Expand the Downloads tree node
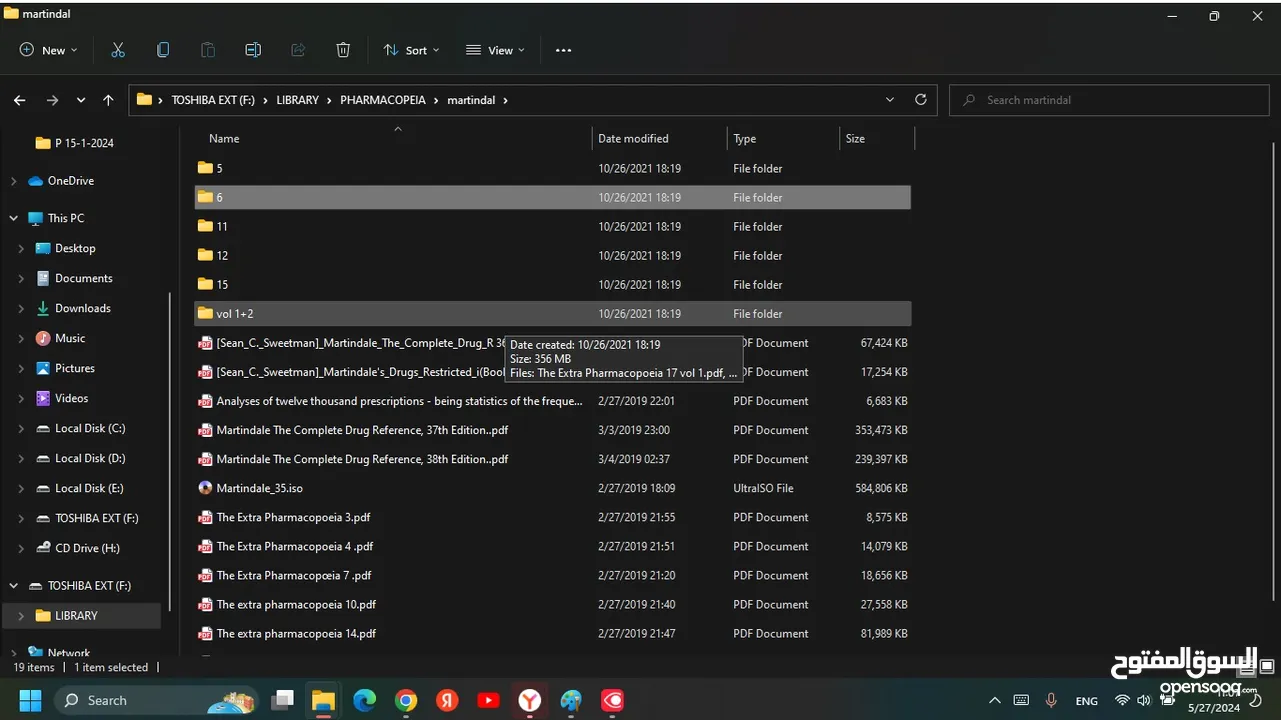Image resolution: width=1281 pixels, height=720 pixels. (x=21, y=308)
